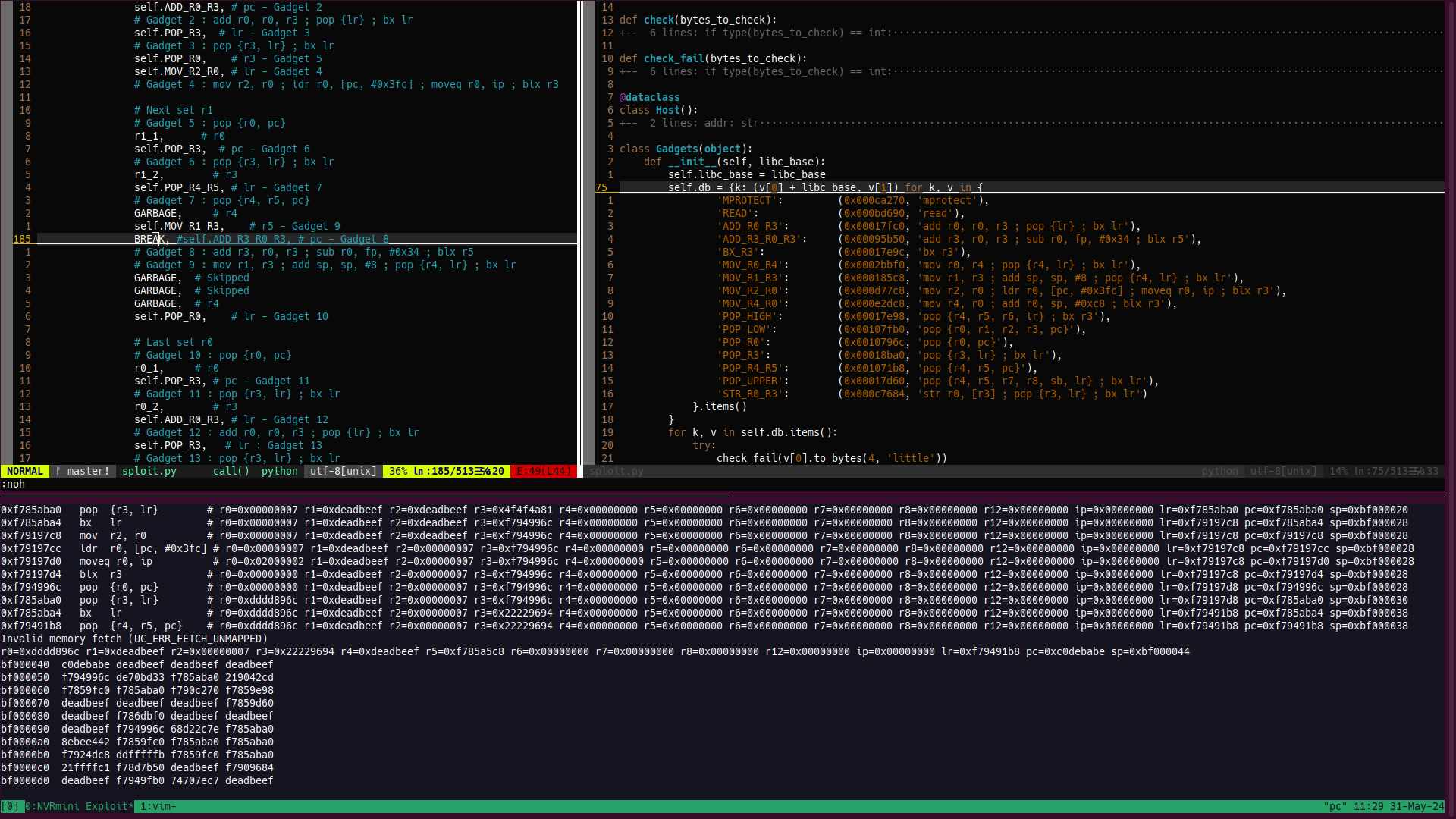Viewport: 1456px width, 819px height.
Task: Click the 36% ln:185/513 position indicator
Action: 447,471
